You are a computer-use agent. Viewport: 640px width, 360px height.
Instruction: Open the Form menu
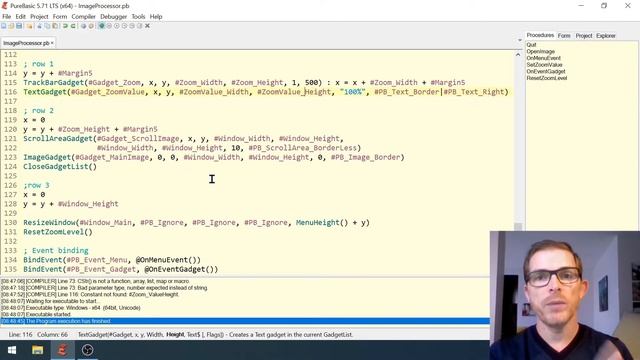point(60,17)
